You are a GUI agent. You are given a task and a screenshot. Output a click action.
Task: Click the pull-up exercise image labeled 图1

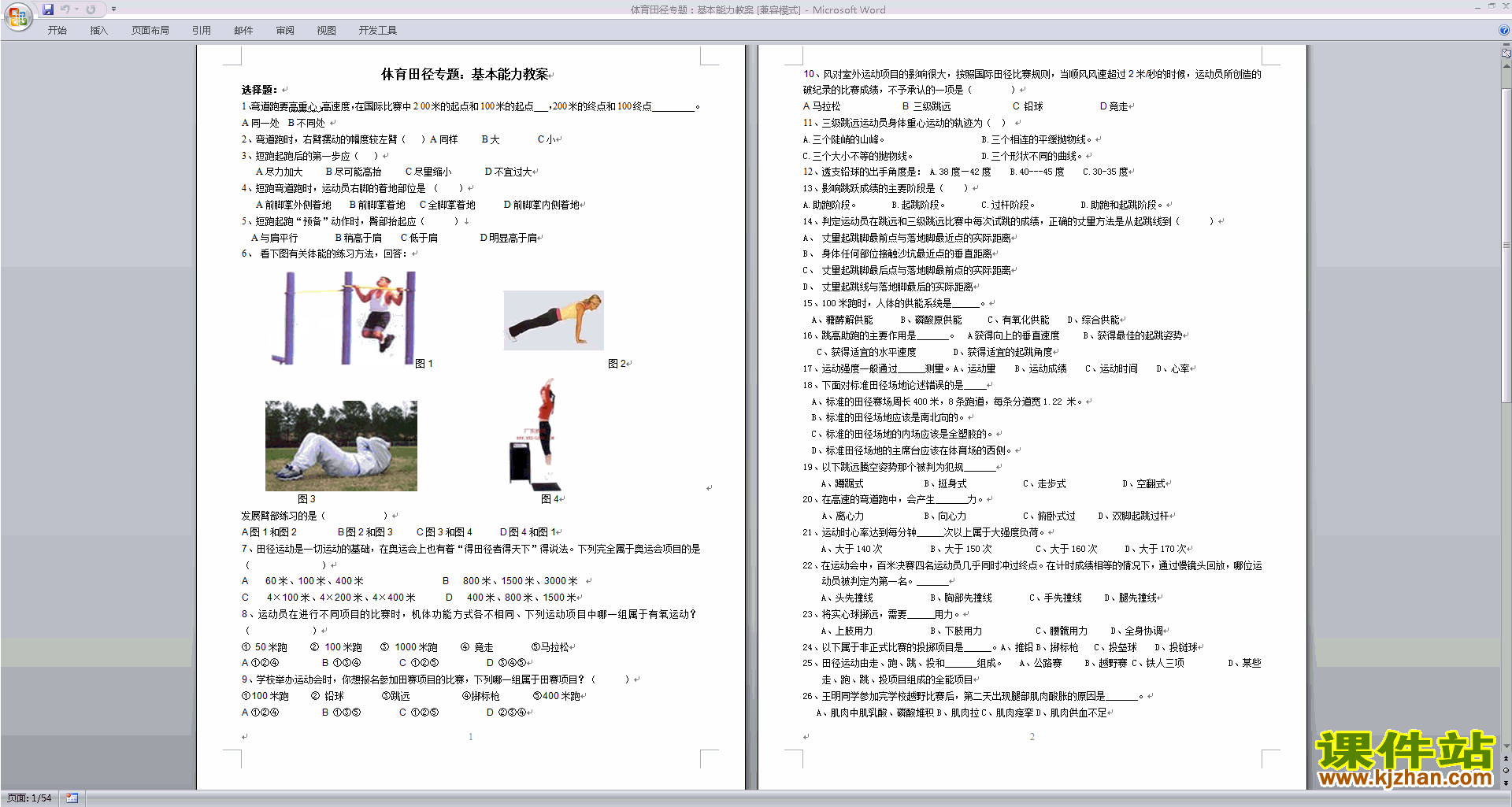point(346,318)
